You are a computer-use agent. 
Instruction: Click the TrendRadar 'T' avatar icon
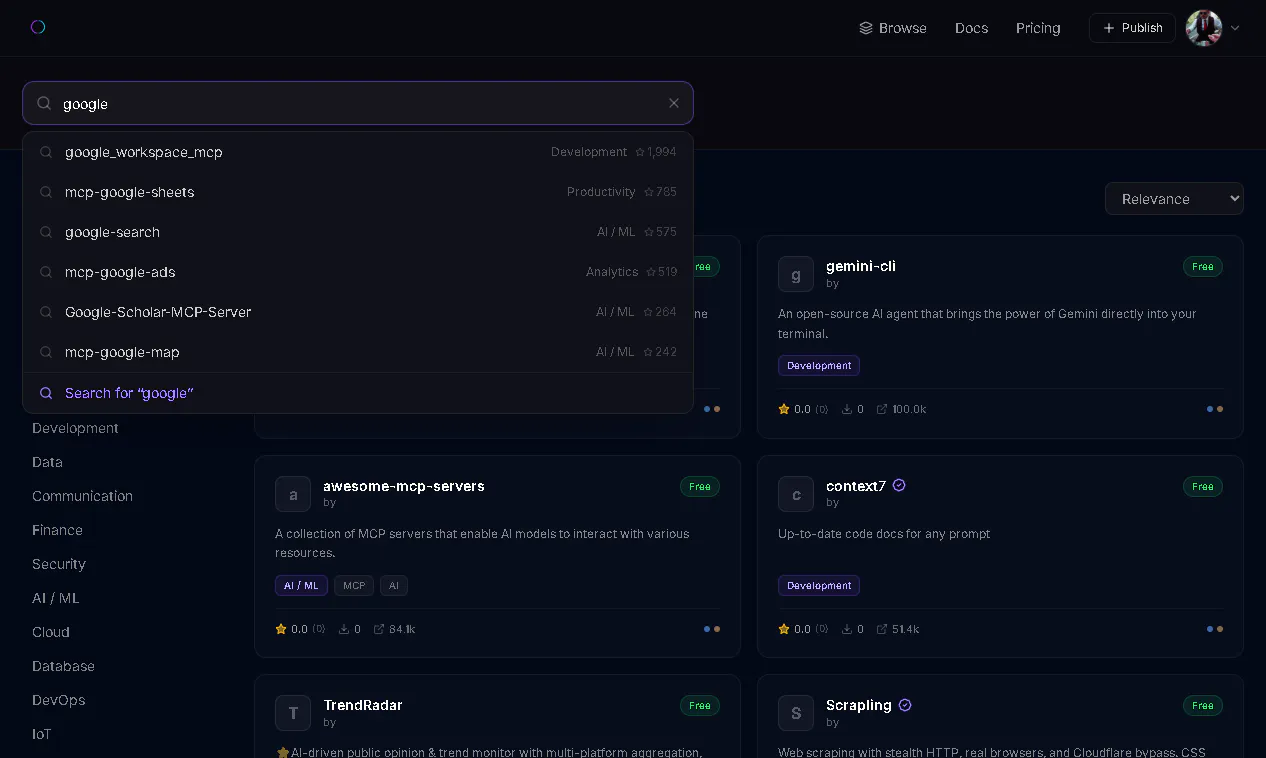pos(293,713)
